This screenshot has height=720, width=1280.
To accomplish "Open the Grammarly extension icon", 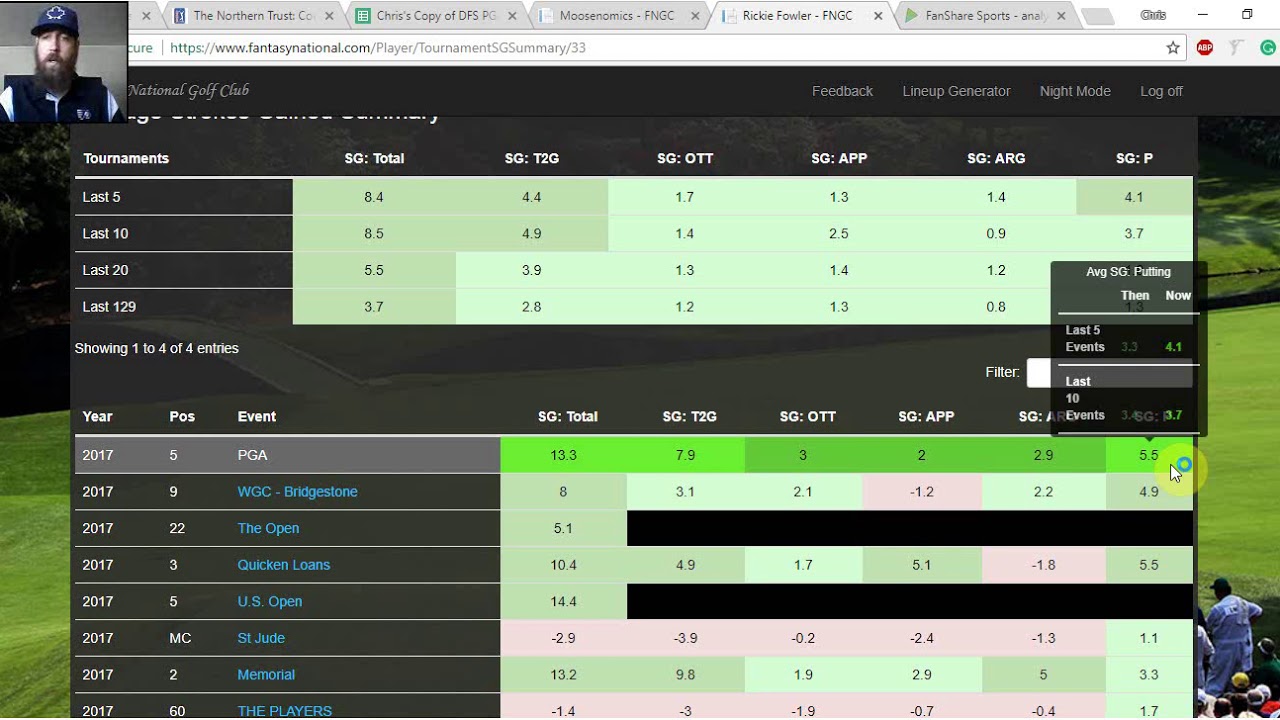I will (1267, 48).
